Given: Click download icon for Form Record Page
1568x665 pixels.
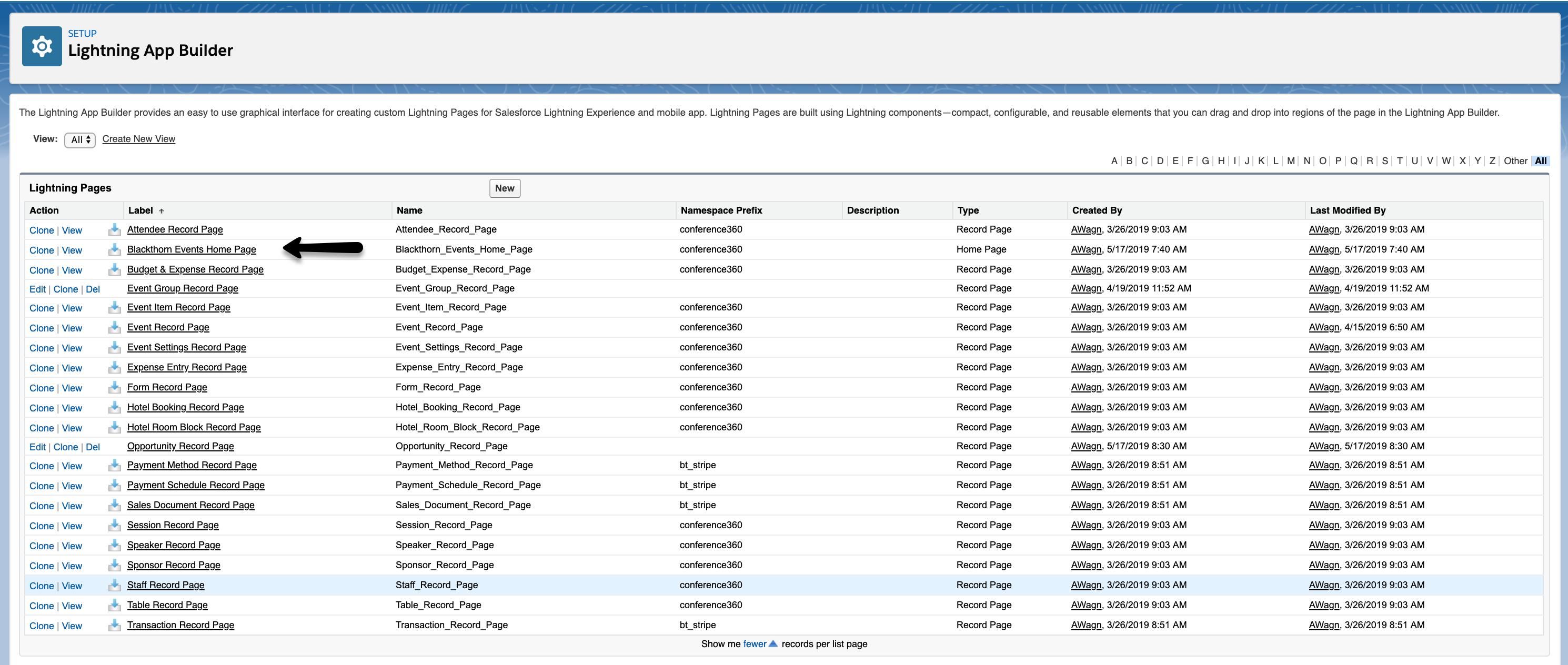Looking at the screenshot, I should (x=114, y=388).
